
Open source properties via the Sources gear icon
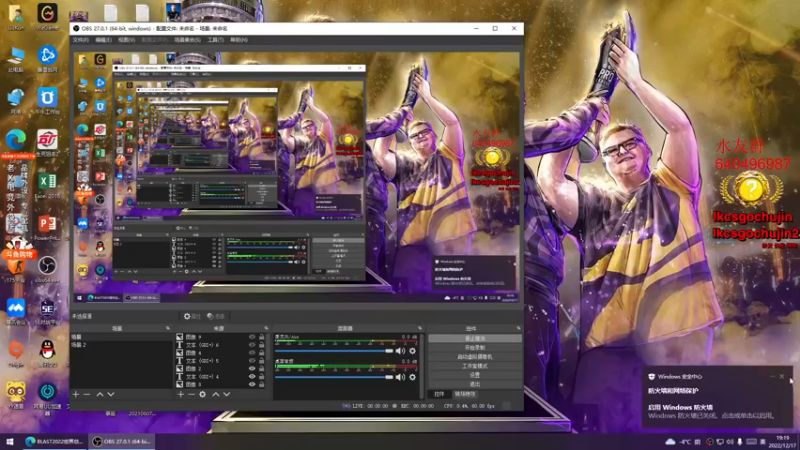pos(203,394)
